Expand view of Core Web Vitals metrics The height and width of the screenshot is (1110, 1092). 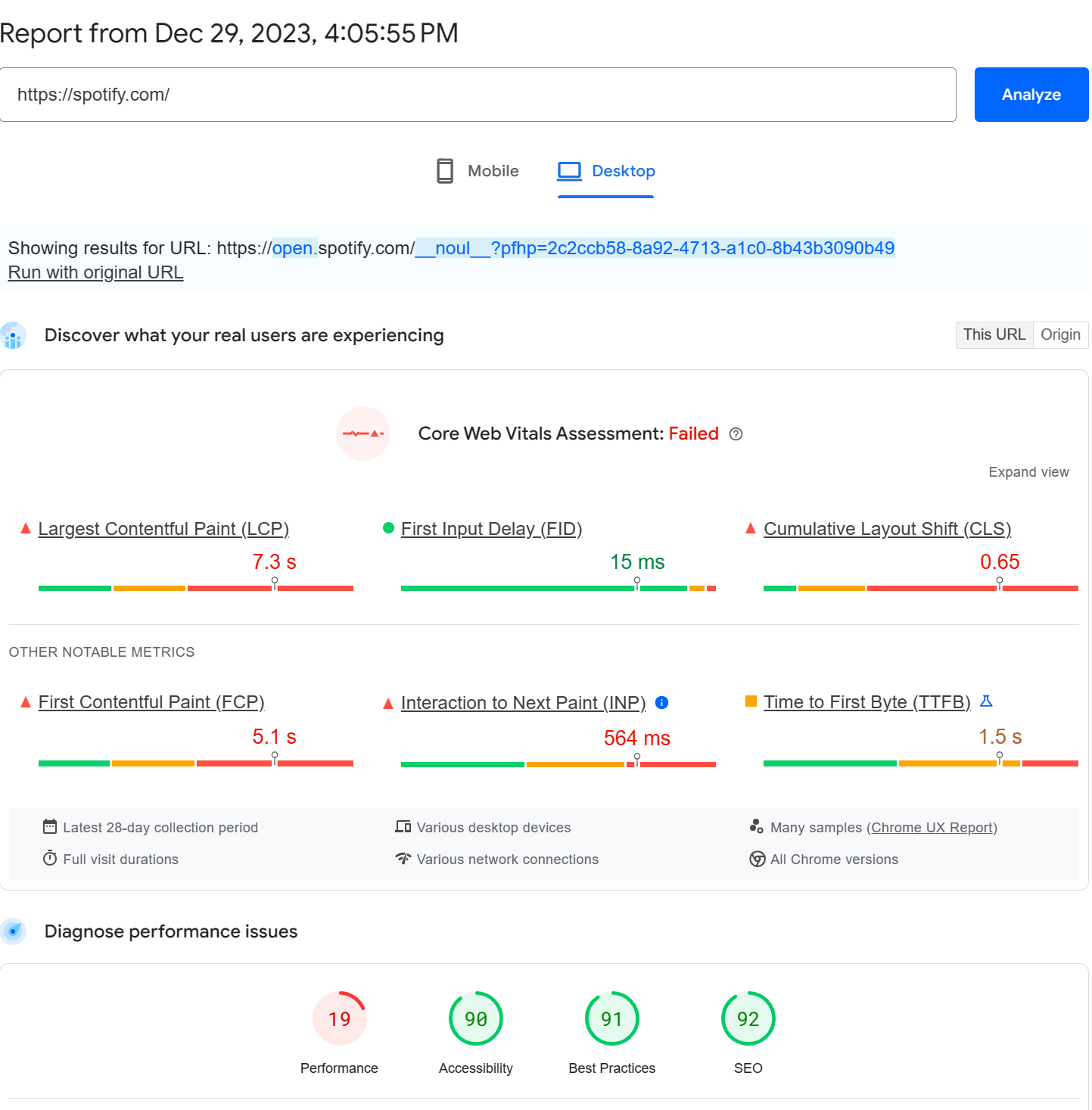pyautogui.click(x=1028, y=472)
